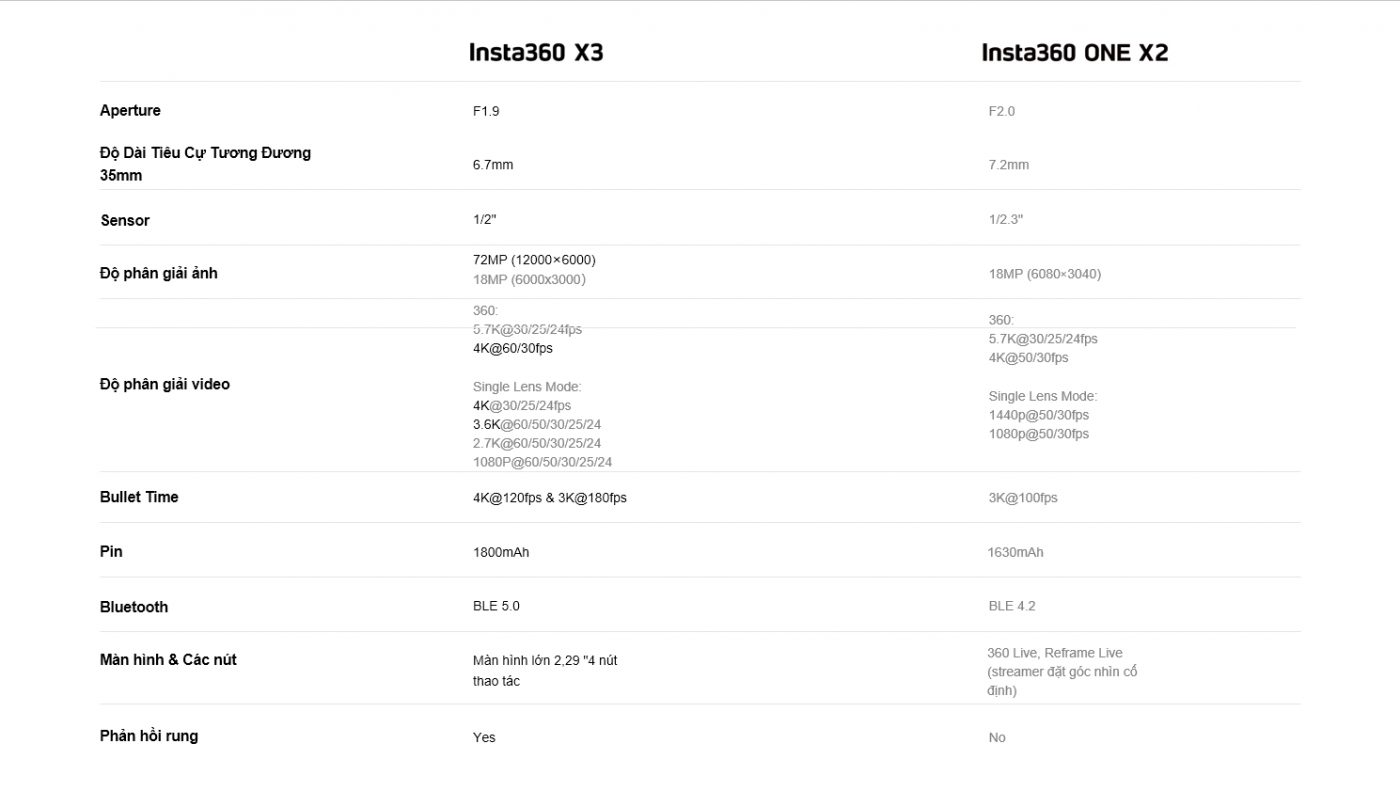Viewport: 1400px width, 791px height.
Task: Select the Bluetooth row label
Action: [134, 607]
